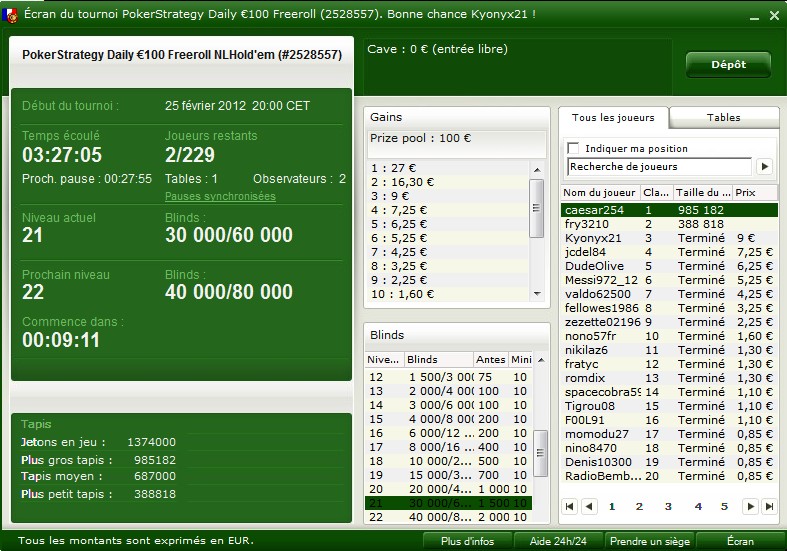Image resolution: width=787 pixels, height=551 pixels.
Task: Focus the Recherche de joueurs field
Action: point(660,167)
